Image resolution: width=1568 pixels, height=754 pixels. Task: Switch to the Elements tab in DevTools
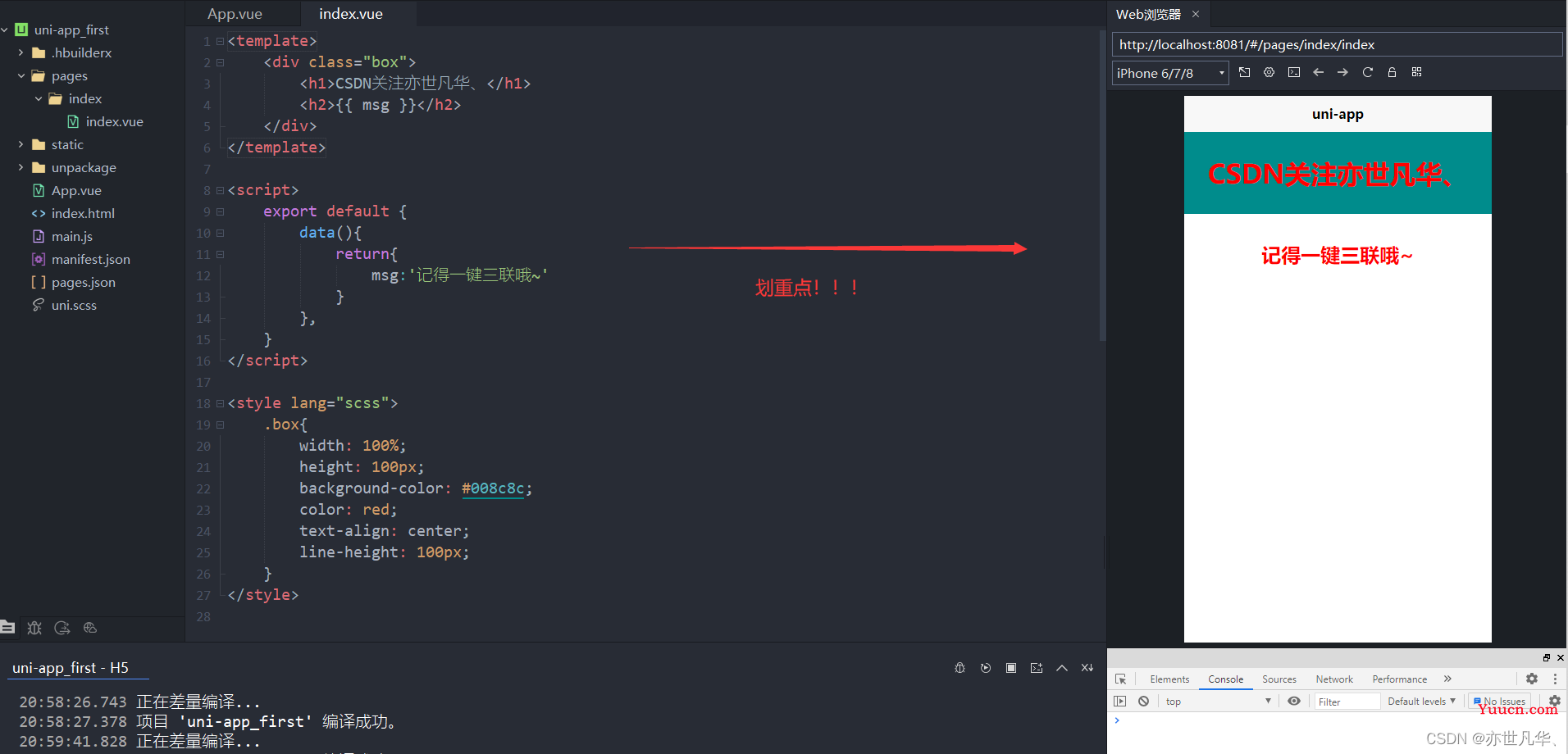1169,679
